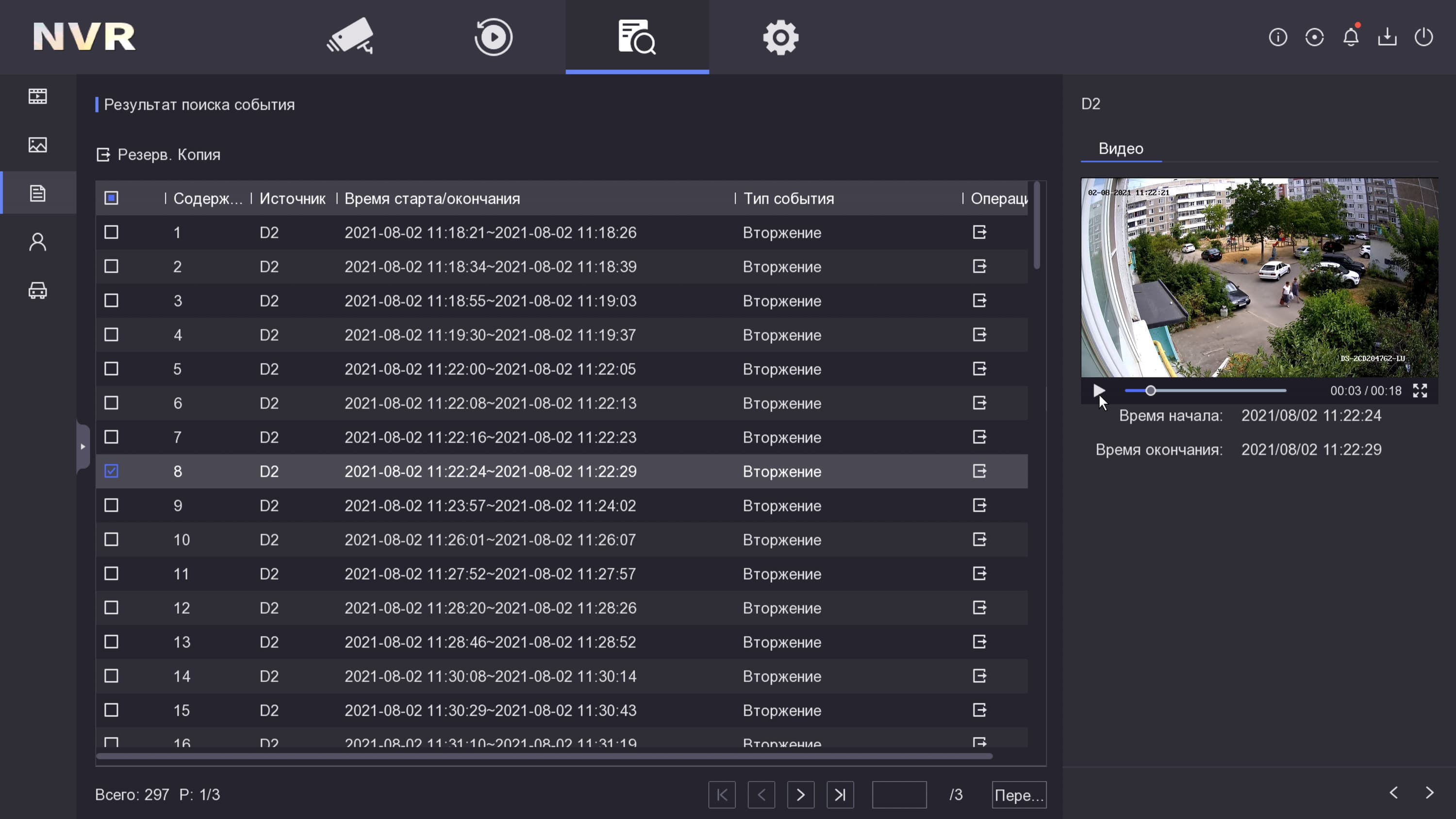
Task: Expand the collapsed left side panel arrow
Action: (x=83, y=446)
